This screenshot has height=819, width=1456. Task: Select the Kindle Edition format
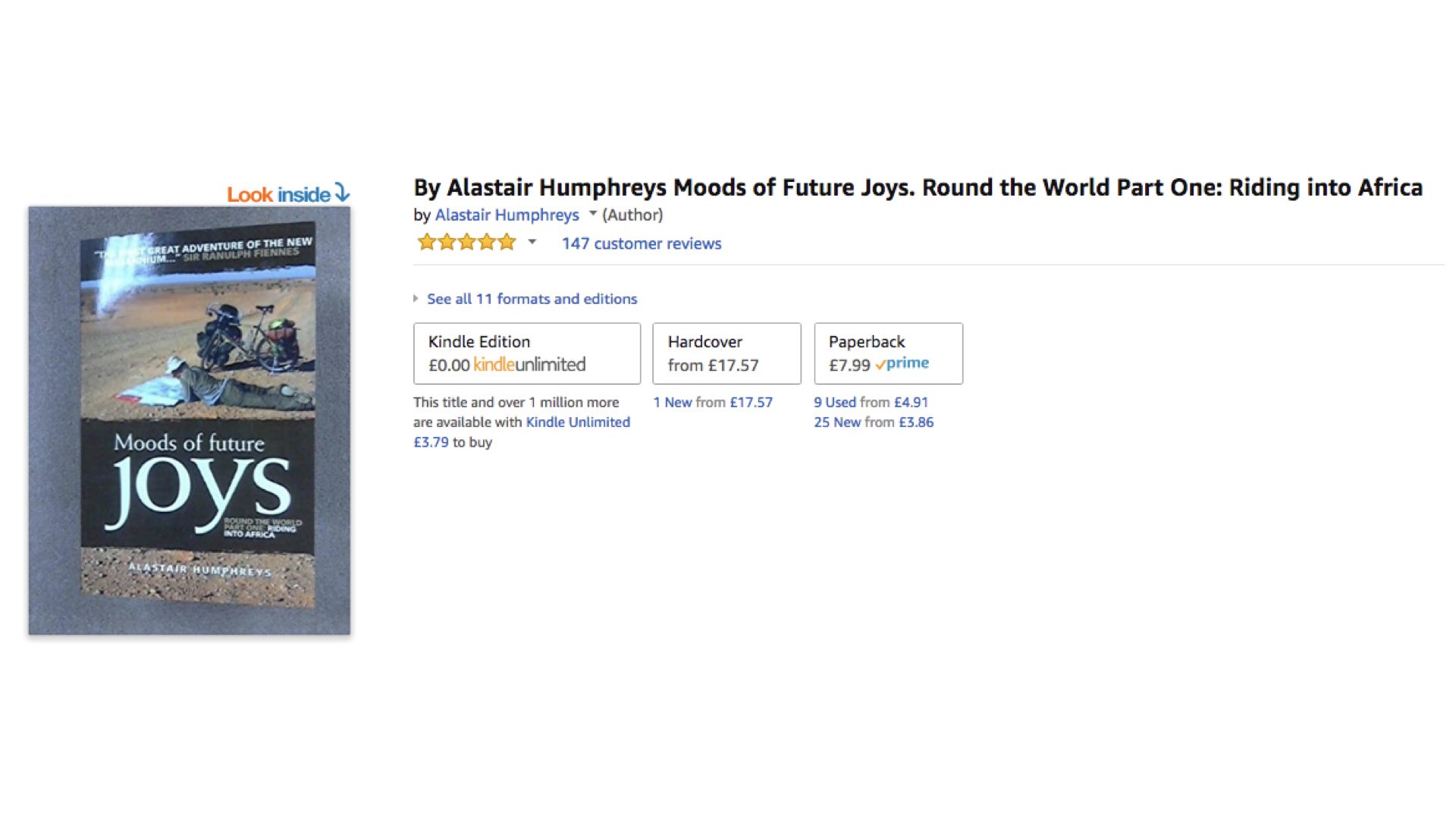(x=526, y=353)
